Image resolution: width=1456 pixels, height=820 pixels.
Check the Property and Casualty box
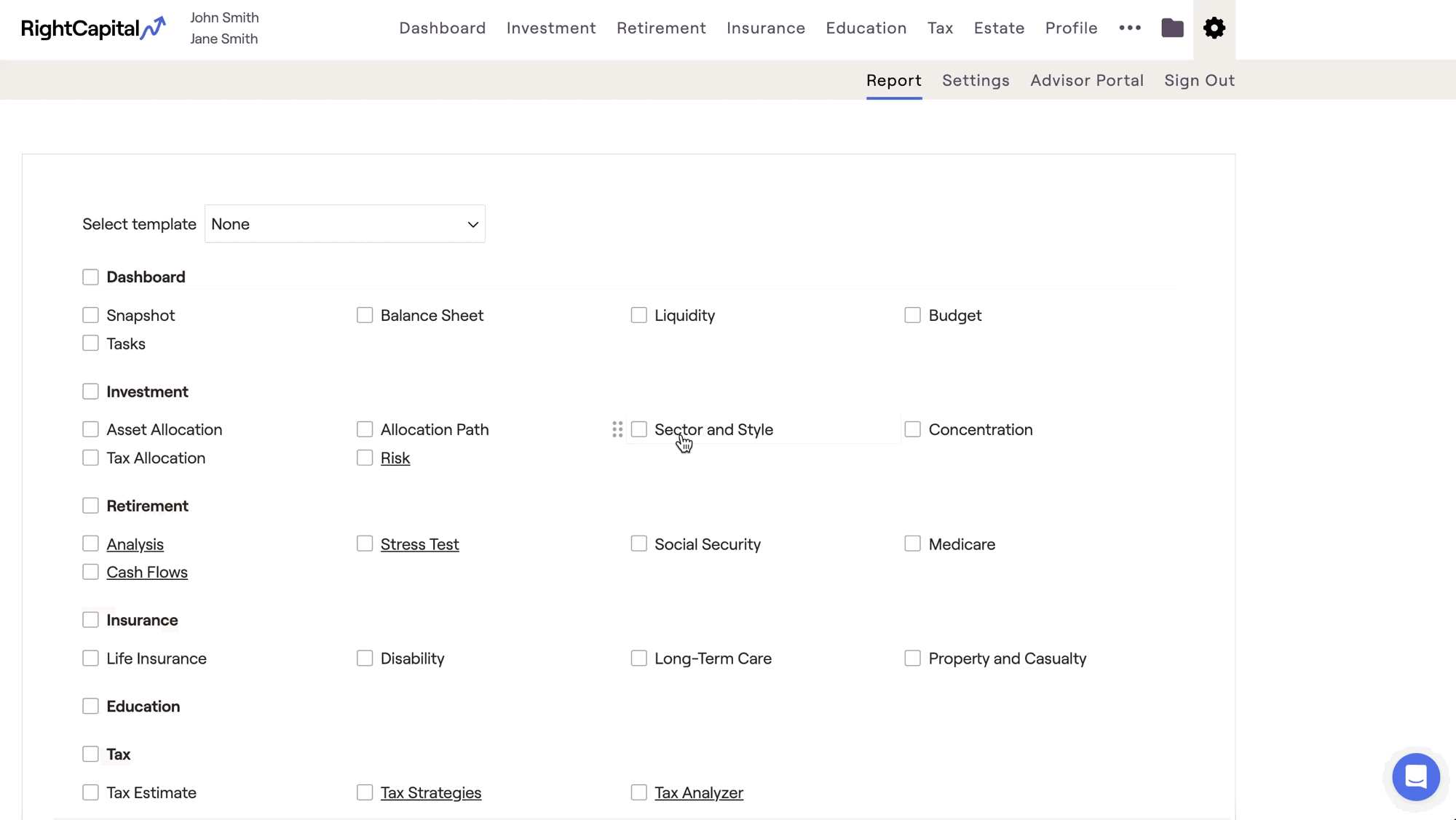[912, 658]
